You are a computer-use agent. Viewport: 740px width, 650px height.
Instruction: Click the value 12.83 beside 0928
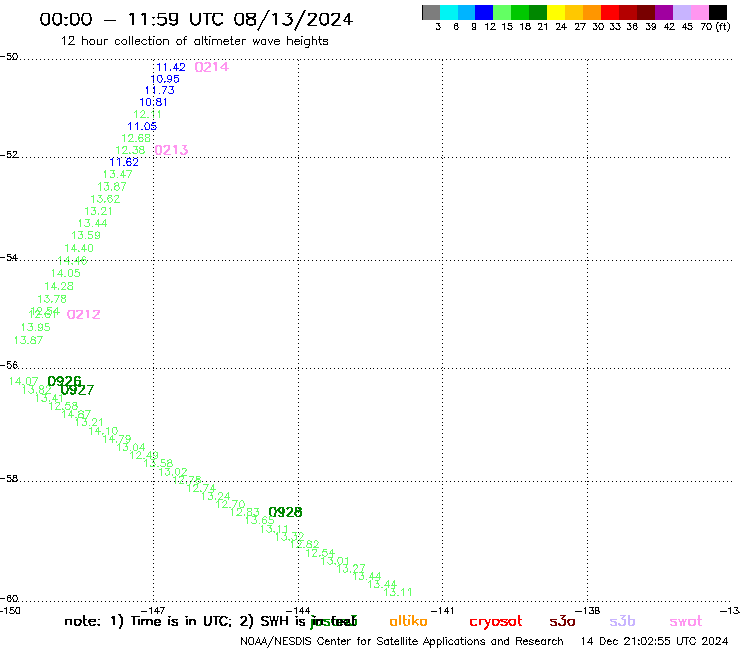tap(244, 512)
